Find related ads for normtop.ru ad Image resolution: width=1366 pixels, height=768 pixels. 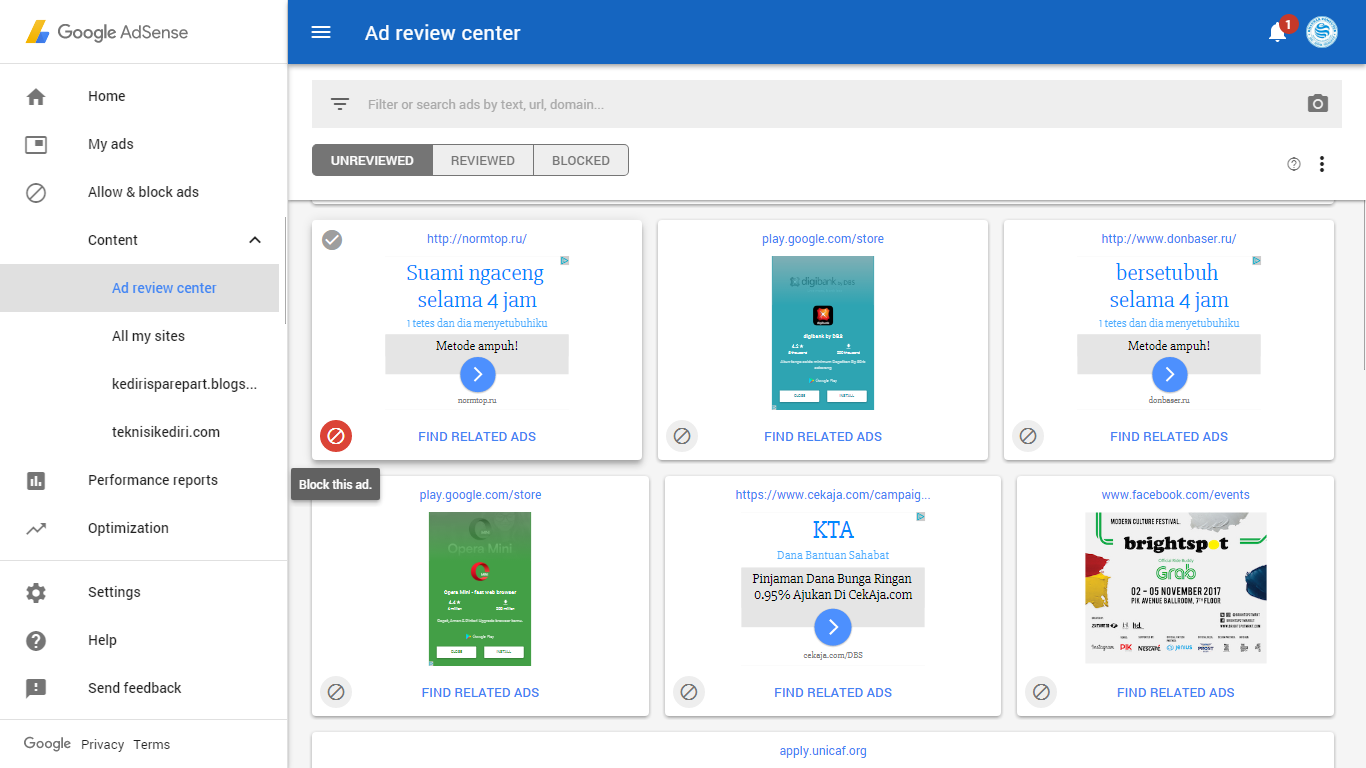[x=477, y=436]
